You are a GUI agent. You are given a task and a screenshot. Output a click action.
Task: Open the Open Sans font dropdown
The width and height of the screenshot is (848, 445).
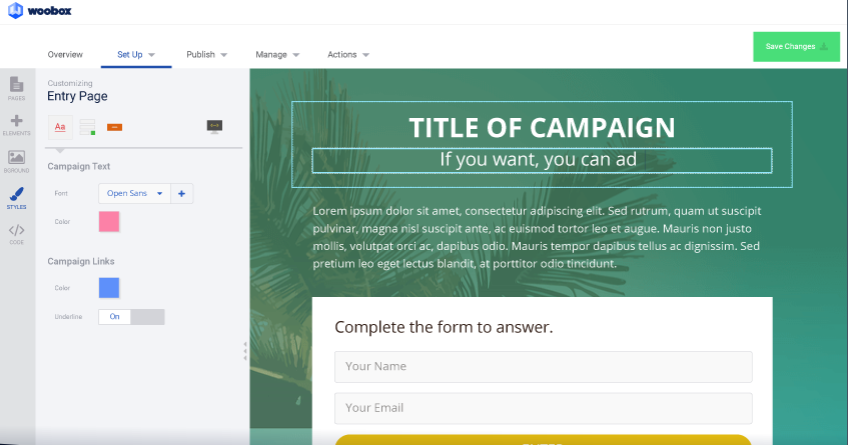click(x=134, y=193)
